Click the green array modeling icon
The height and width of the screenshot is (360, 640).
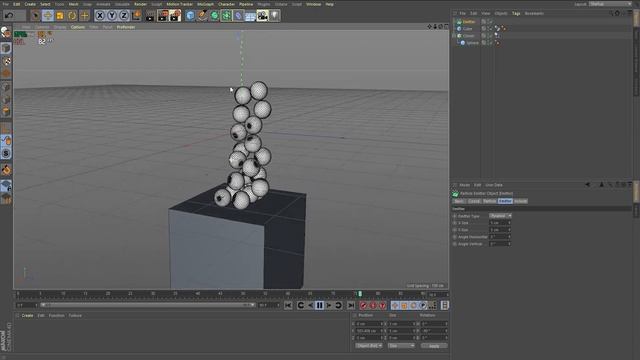226,16
